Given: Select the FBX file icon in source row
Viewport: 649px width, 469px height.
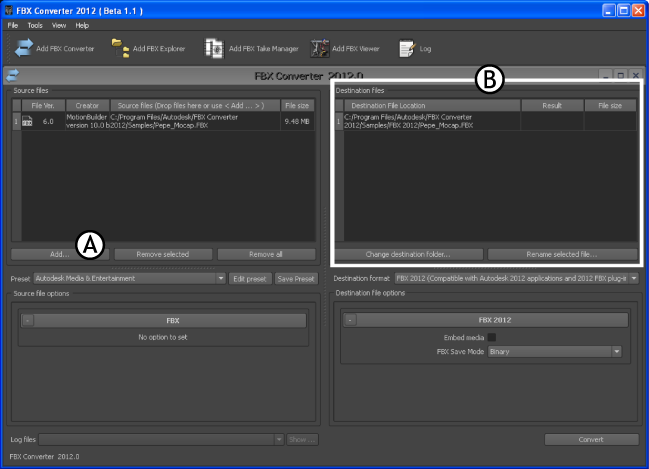Looking at the screenshot, I should coord(27,121).
